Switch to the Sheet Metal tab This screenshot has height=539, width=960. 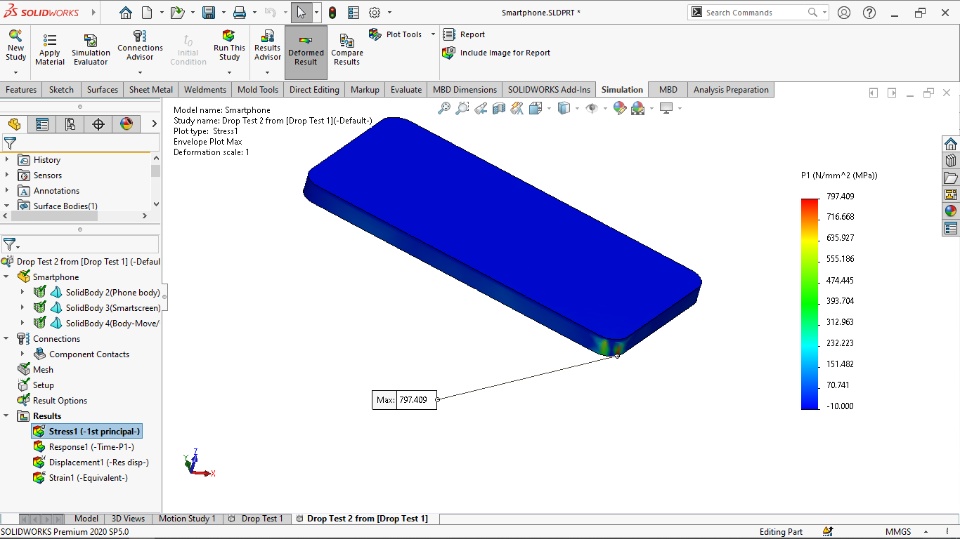151,89
